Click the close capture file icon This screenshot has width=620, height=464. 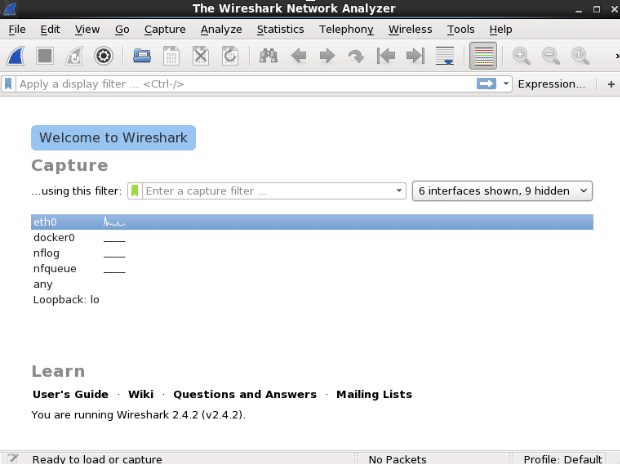pyautogui.click(x=200, y=56)
